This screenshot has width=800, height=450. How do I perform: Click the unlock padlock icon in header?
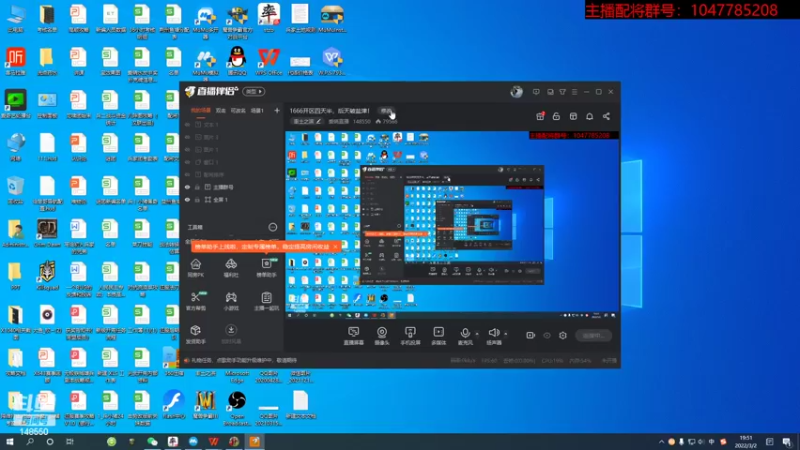pyautogui.click(x=556, y=116)
